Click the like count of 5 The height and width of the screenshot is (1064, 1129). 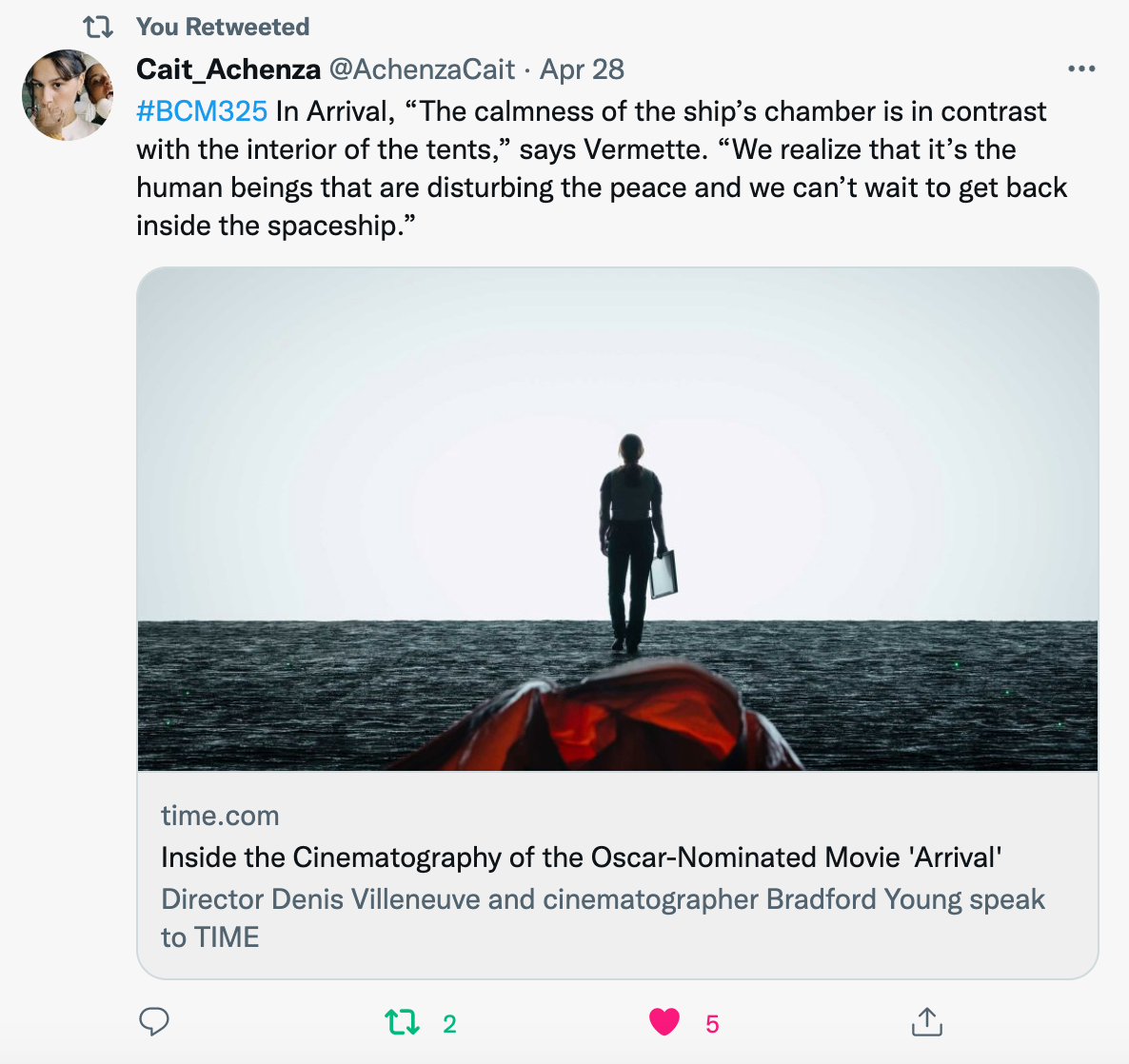pyautogui.click(x=712, y=1024)
